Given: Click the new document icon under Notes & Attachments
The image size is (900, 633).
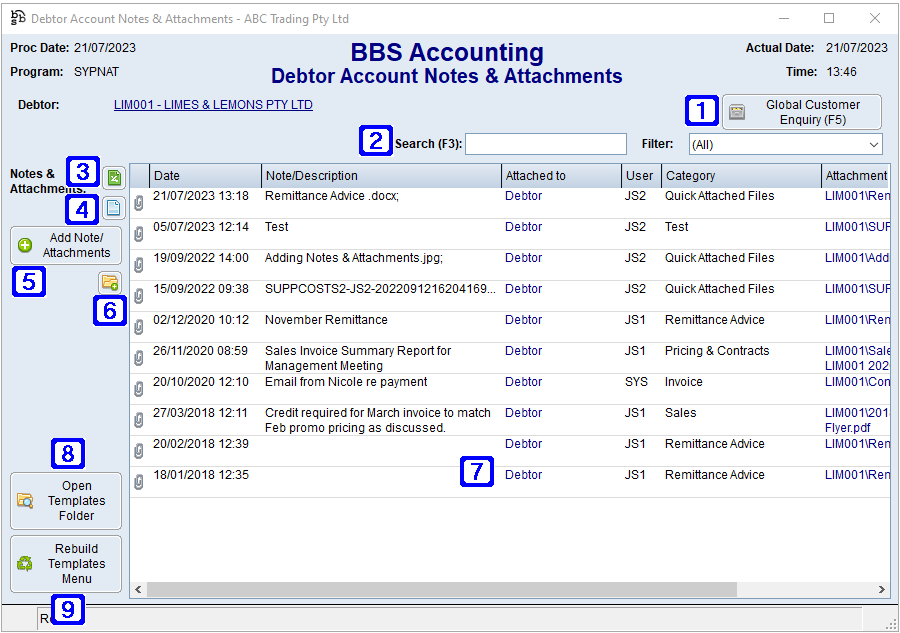Looking at the screenshot, I should 114,208.
